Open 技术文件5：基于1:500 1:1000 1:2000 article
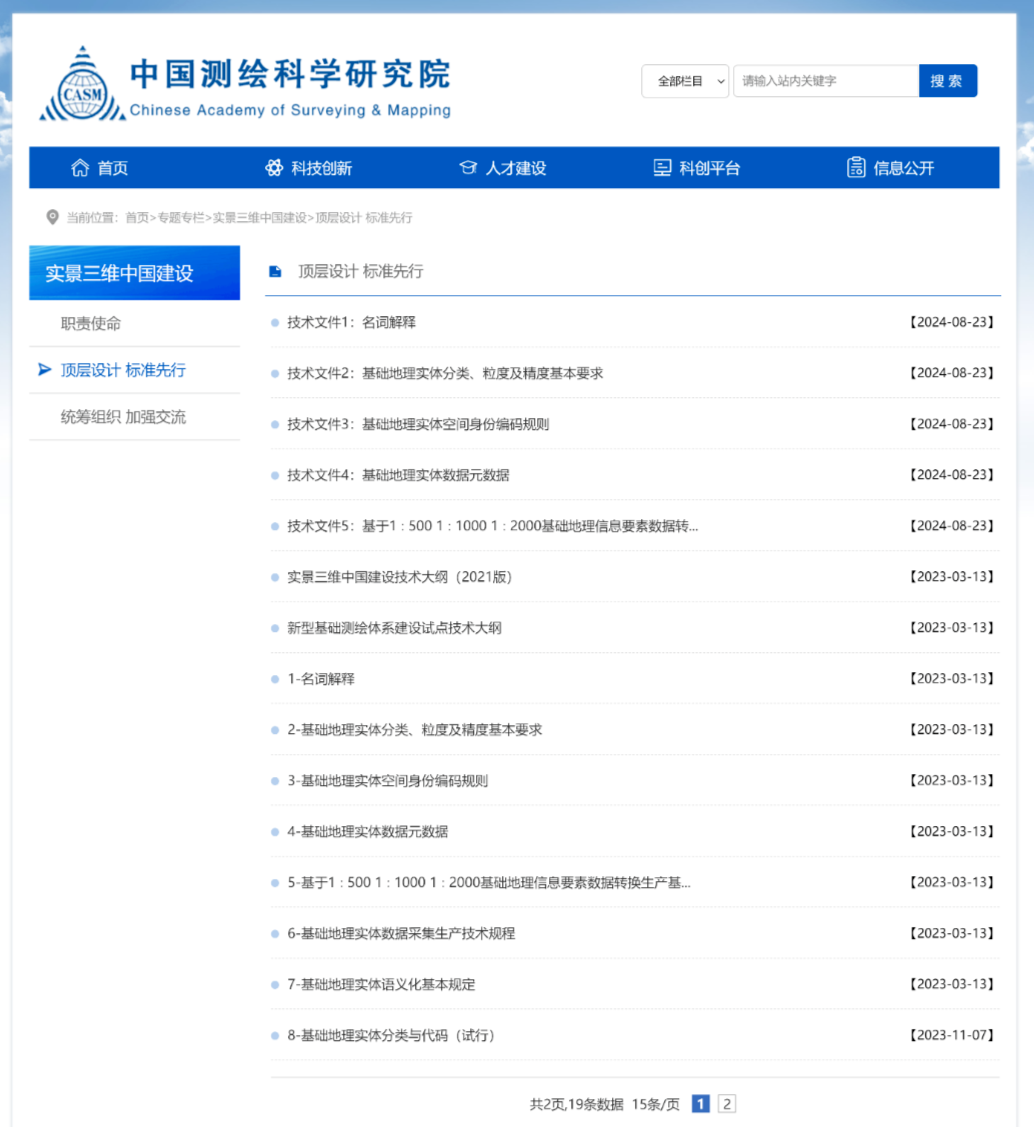This screenshot has height=1127, width=1034. [492, 526]
